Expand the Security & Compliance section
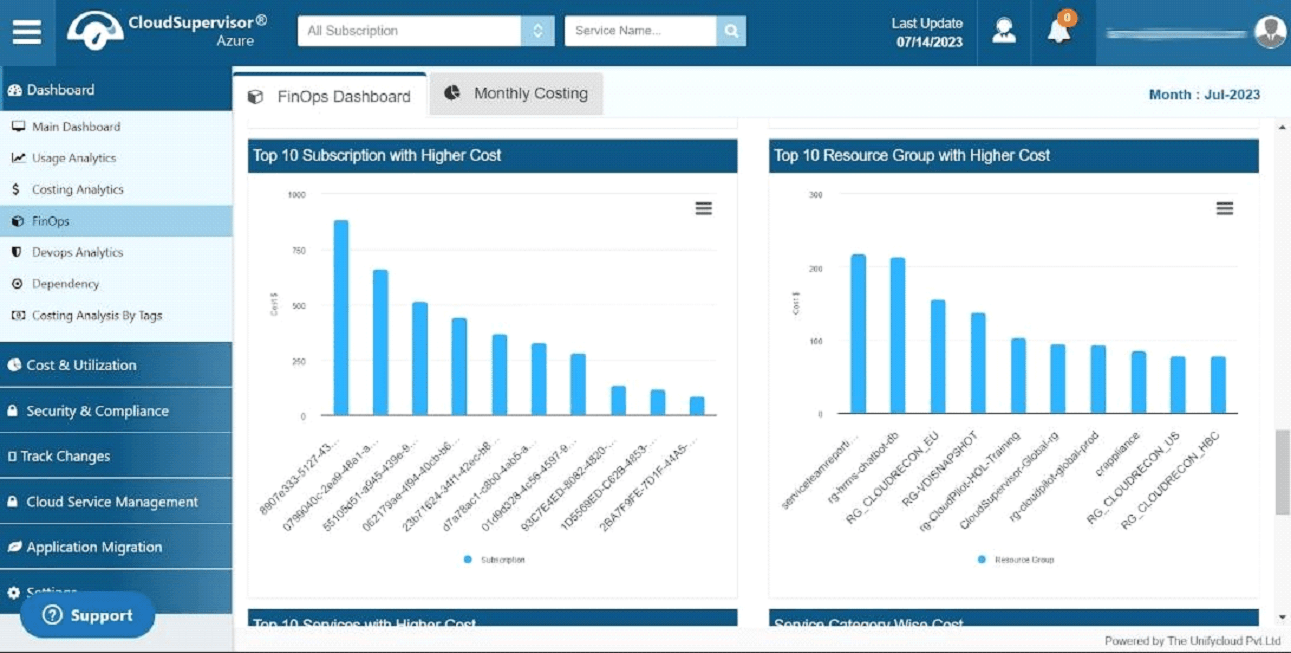This screenshot has height=653, width=1291. pyautogui.click(x=116, y=411)
